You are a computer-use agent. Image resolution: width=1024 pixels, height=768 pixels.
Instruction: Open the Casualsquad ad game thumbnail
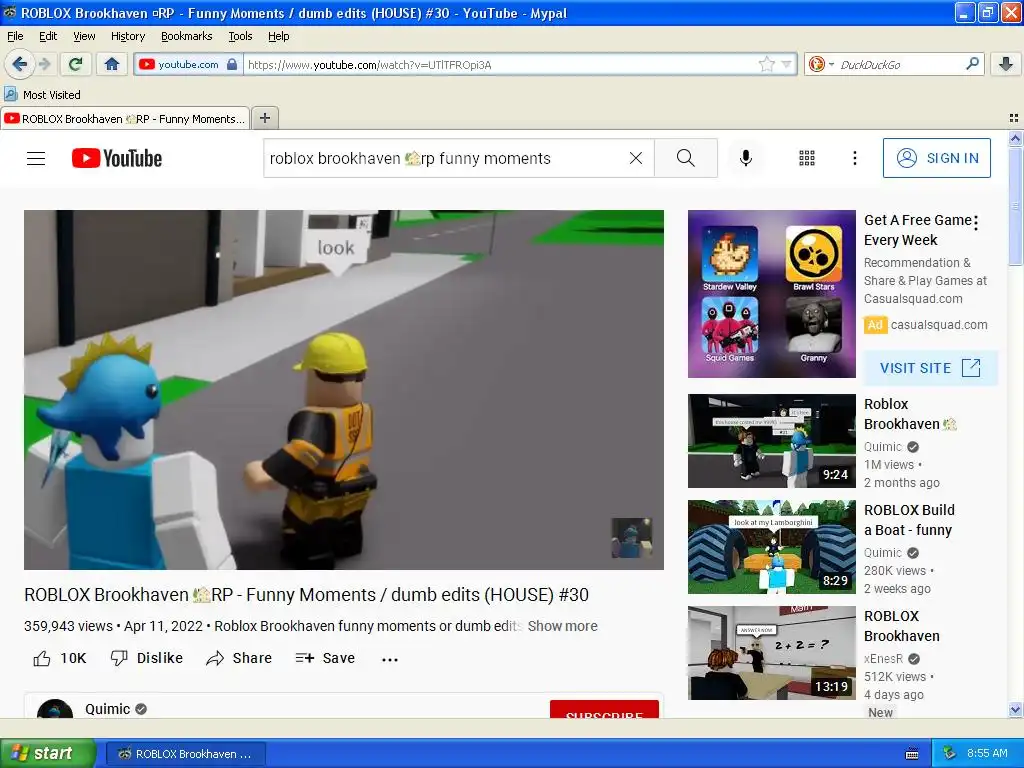[x=771, y=294]
